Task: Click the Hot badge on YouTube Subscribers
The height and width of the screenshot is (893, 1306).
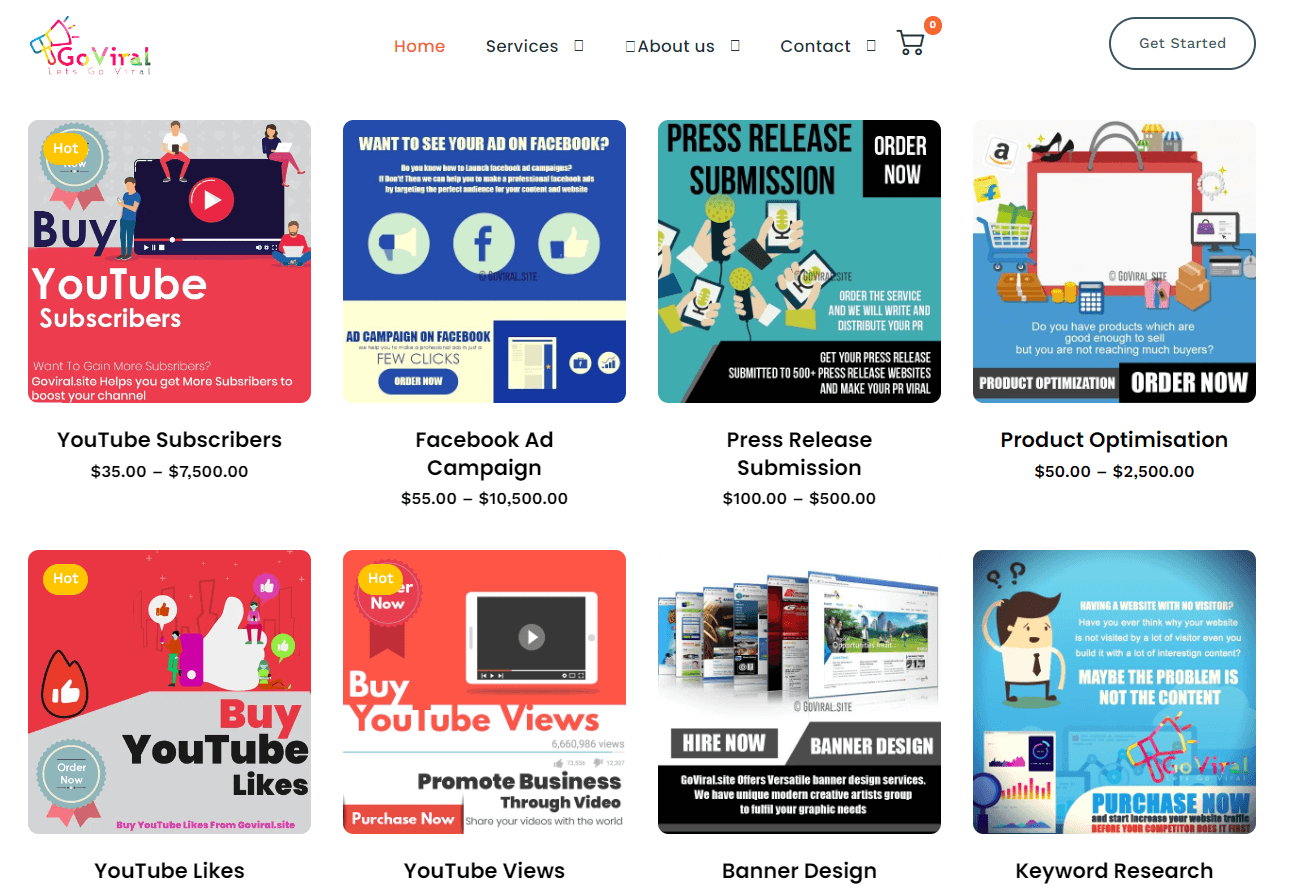Action: (x=65, y=148)
